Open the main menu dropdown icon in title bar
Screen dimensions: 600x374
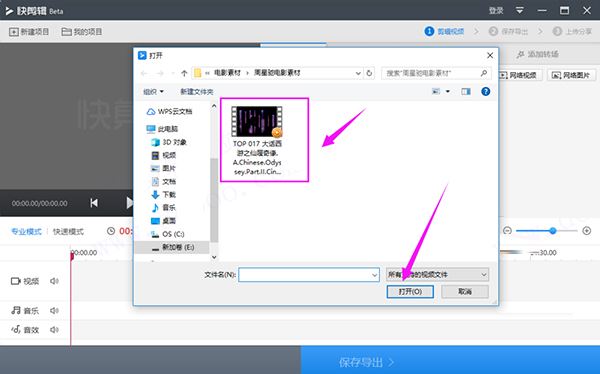click(x=520, y=10)
